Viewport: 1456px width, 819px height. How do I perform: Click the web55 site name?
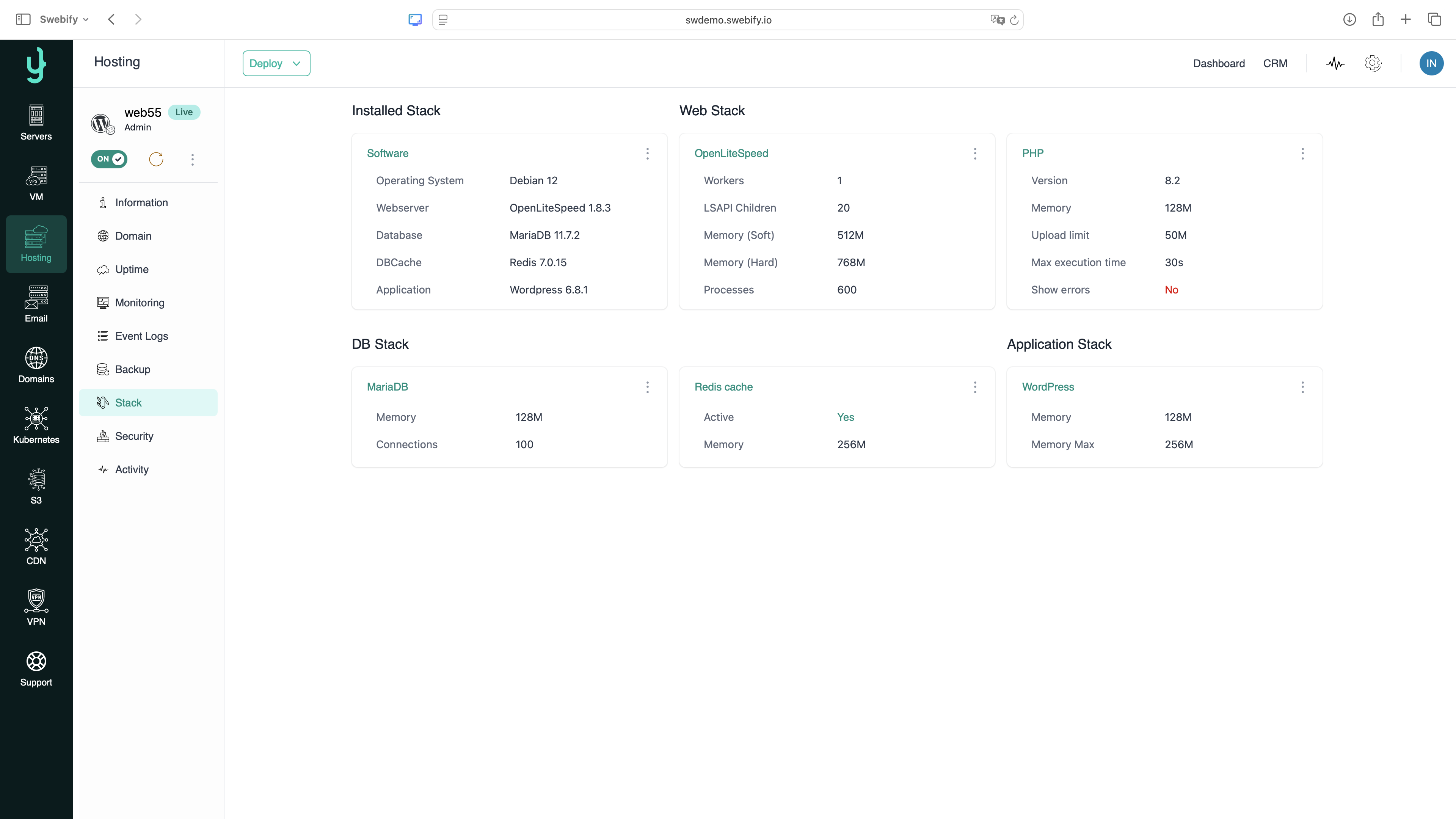click(x=143, y=113)
